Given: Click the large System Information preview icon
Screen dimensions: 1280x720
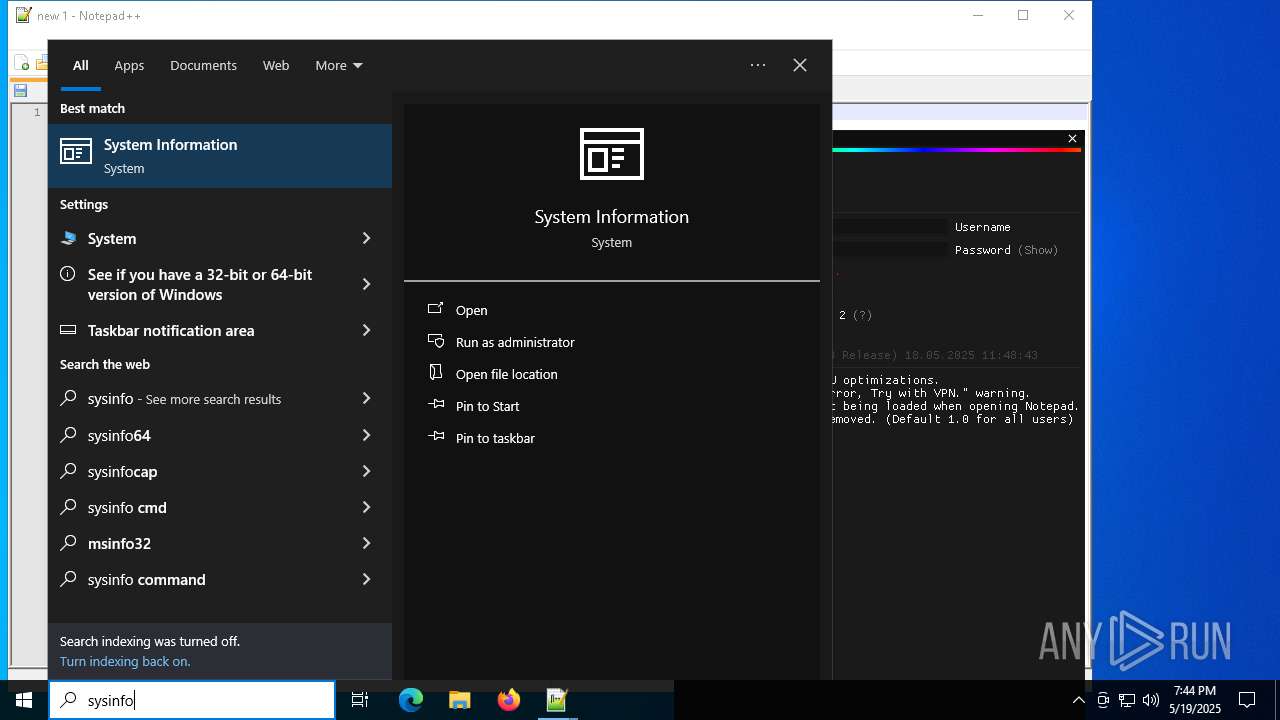Looking at the screenshot, I should [x=612, y=154].
